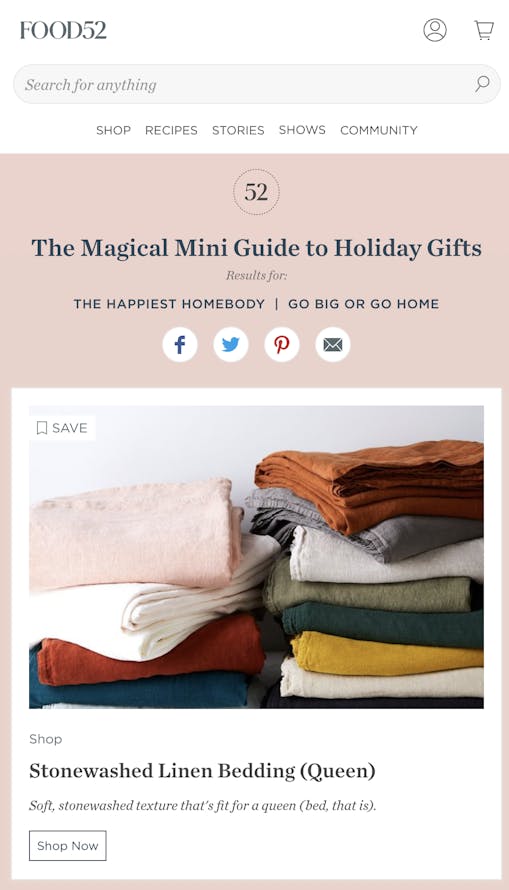The image size is (509, 890).
Task: Click the Shop Now button
Action: 68,846
